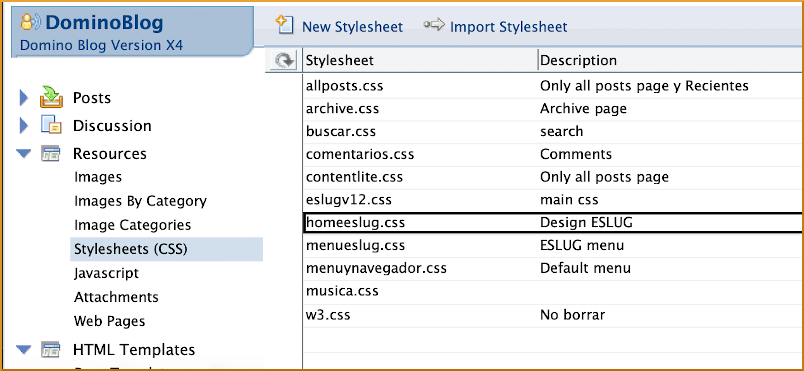
Task: Select homeeslug.css stylesheet
Action: 355,223
